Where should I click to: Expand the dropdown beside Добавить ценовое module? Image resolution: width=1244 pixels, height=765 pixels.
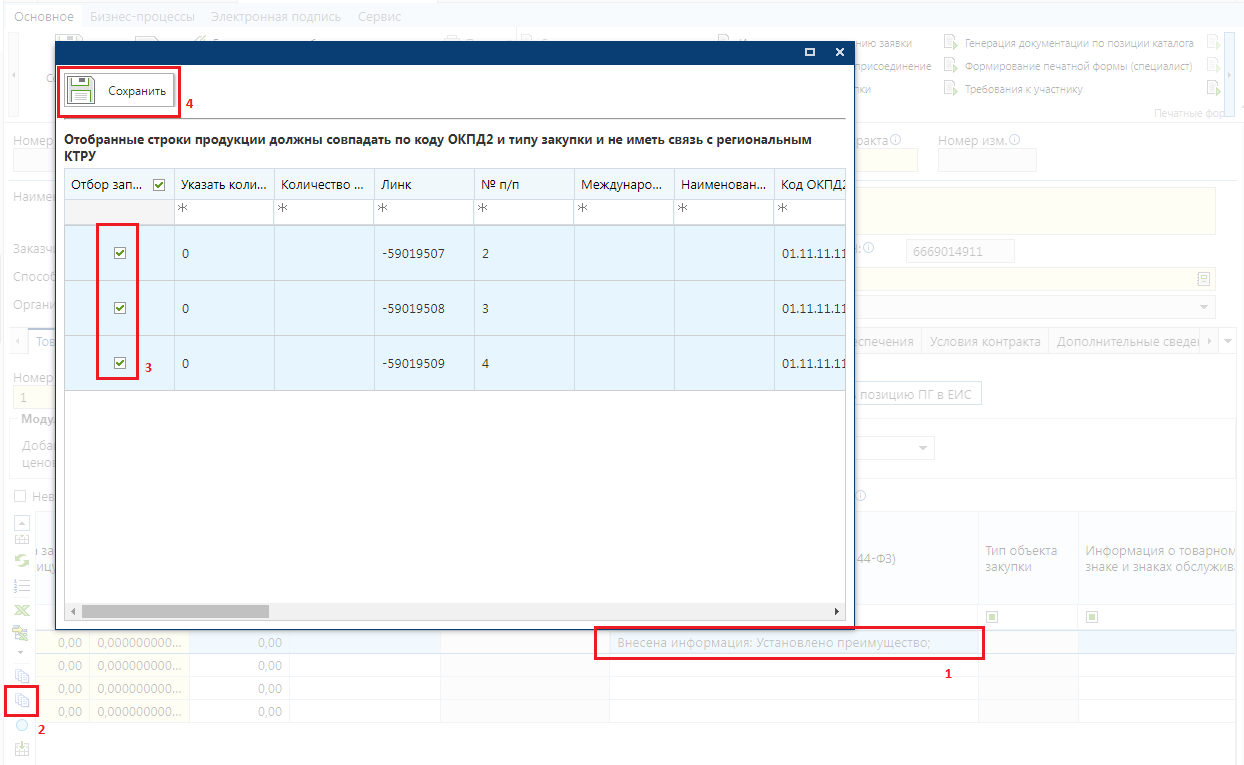922,448
